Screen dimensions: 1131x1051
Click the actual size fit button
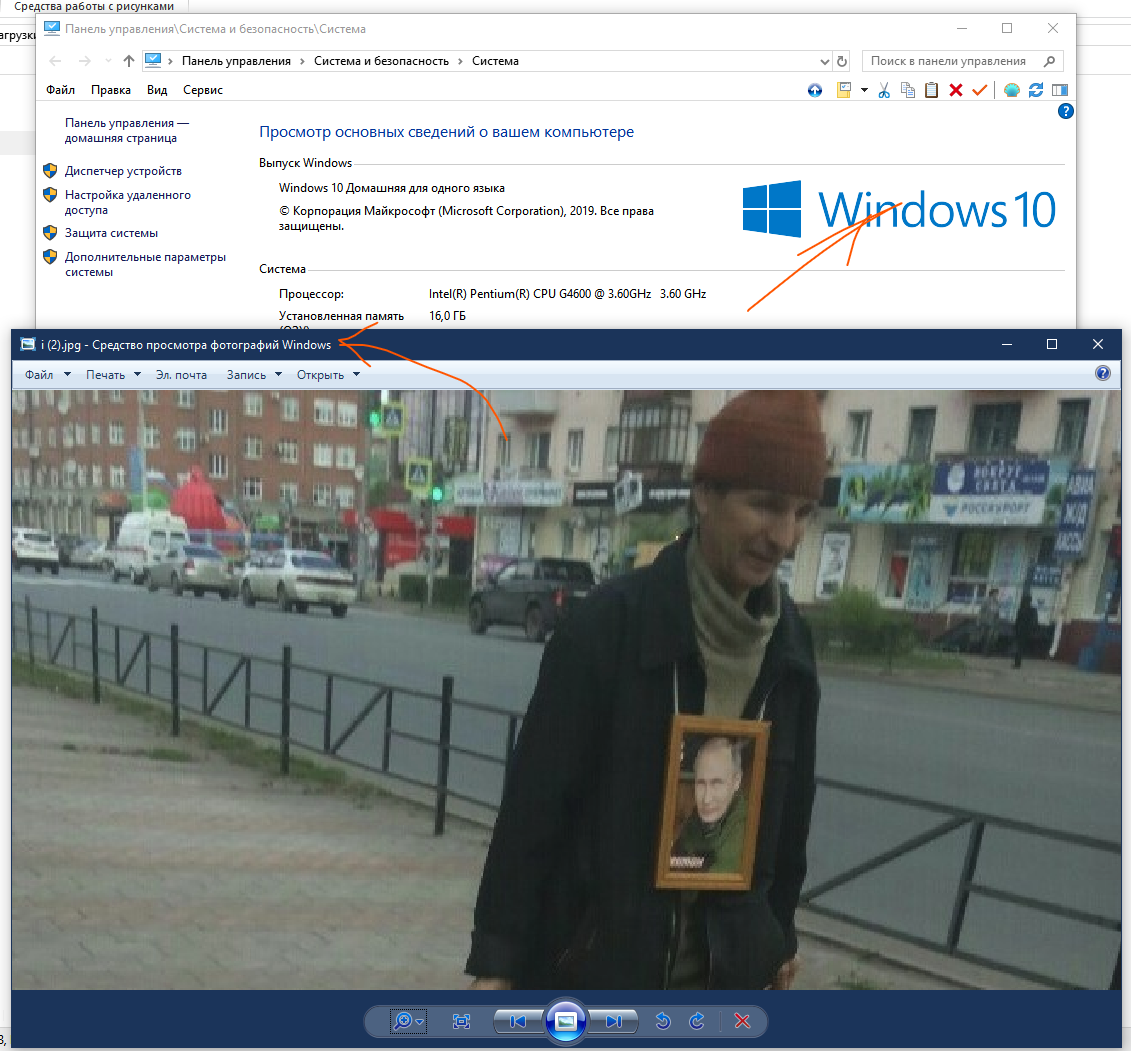point(461,1021)
